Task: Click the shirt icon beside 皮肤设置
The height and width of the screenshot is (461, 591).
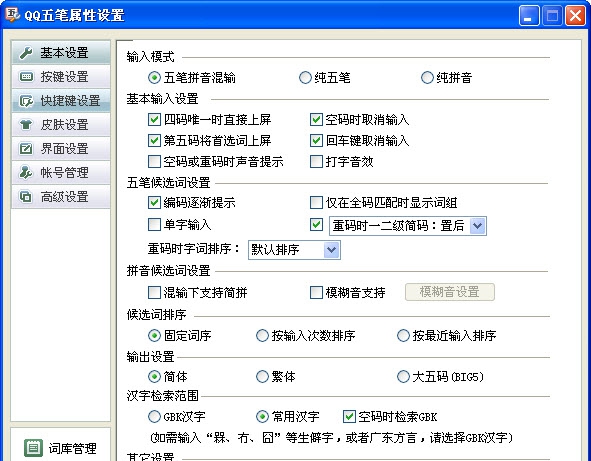Action: (x=26, y=124)
